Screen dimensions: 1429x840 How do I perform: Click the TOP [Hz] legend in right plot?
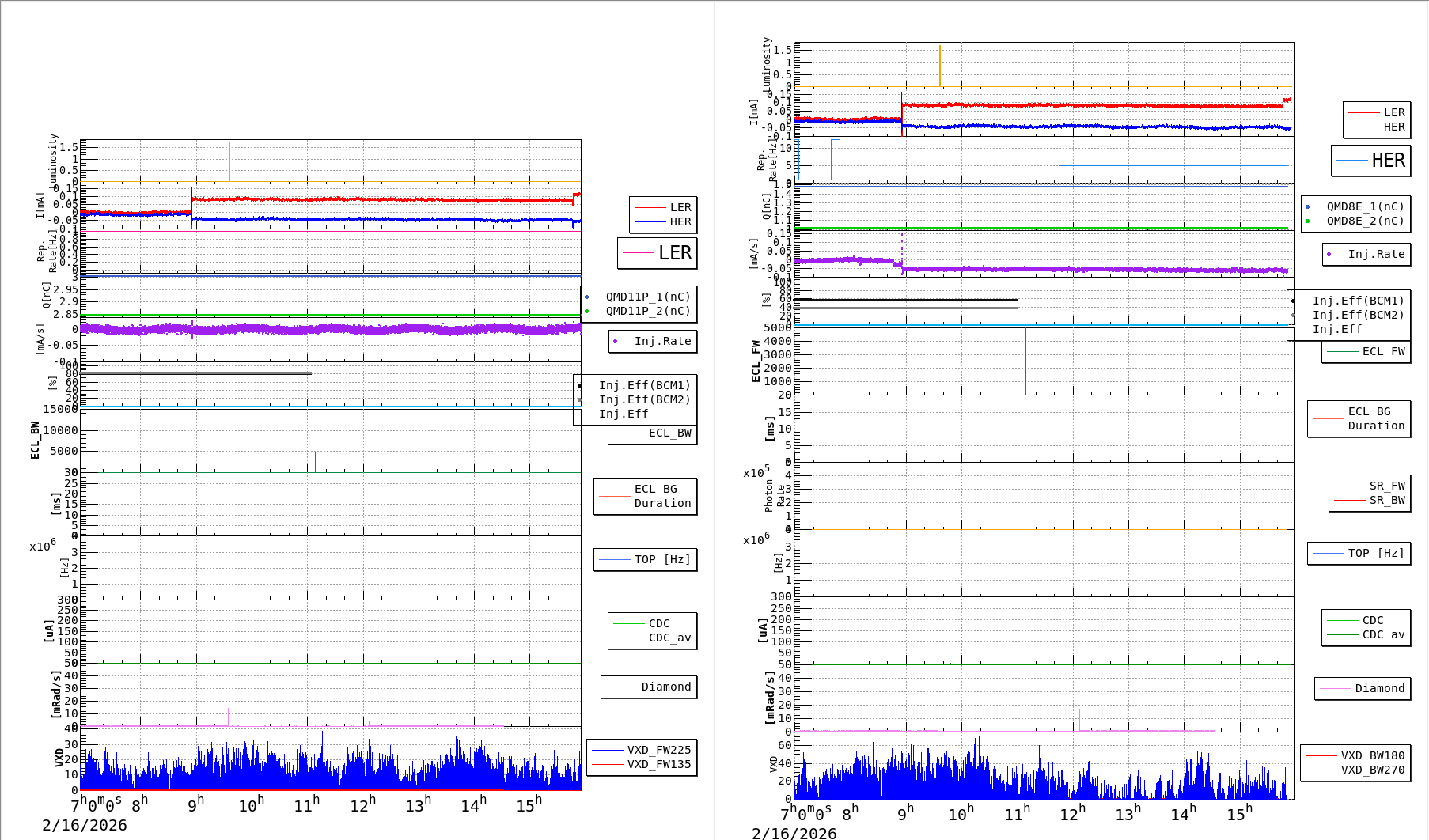(x=1358, y=554)
